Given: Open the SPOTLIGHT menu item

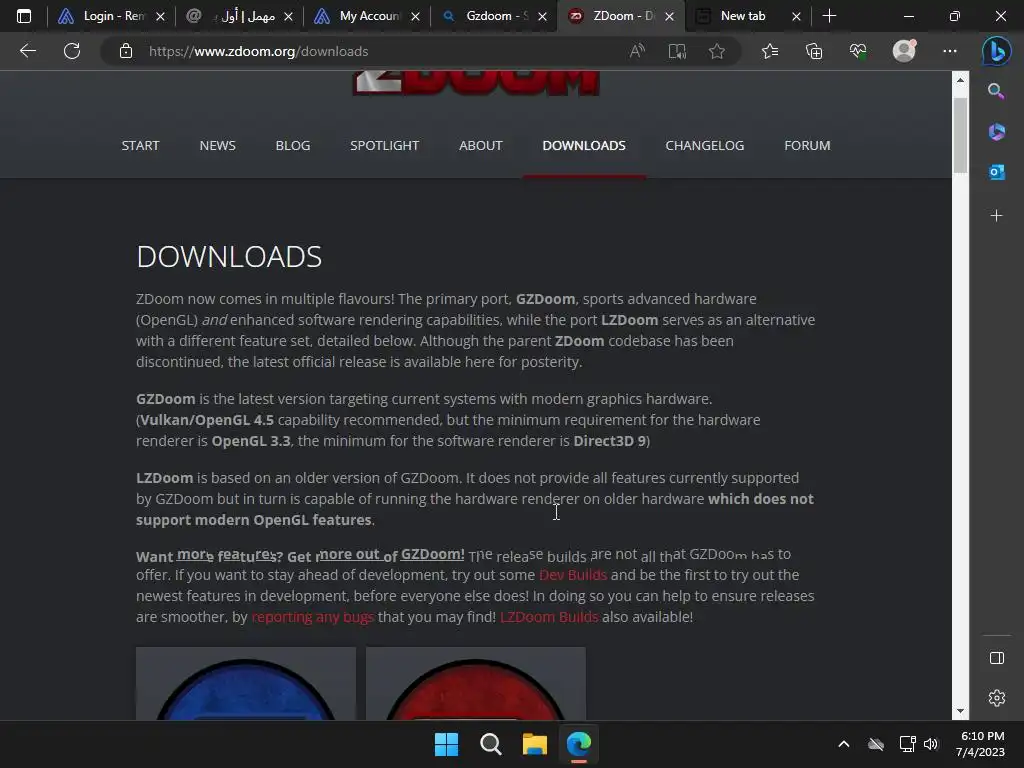Looking at the screenshot, I should click(x=385, y=146).
